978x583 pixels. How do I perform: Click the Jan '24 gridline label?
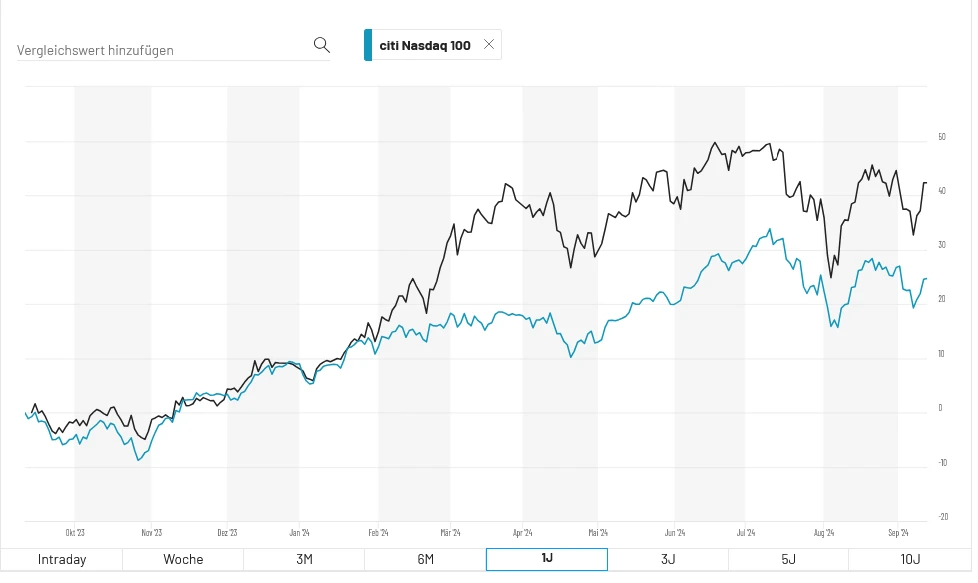coord(301,533)
